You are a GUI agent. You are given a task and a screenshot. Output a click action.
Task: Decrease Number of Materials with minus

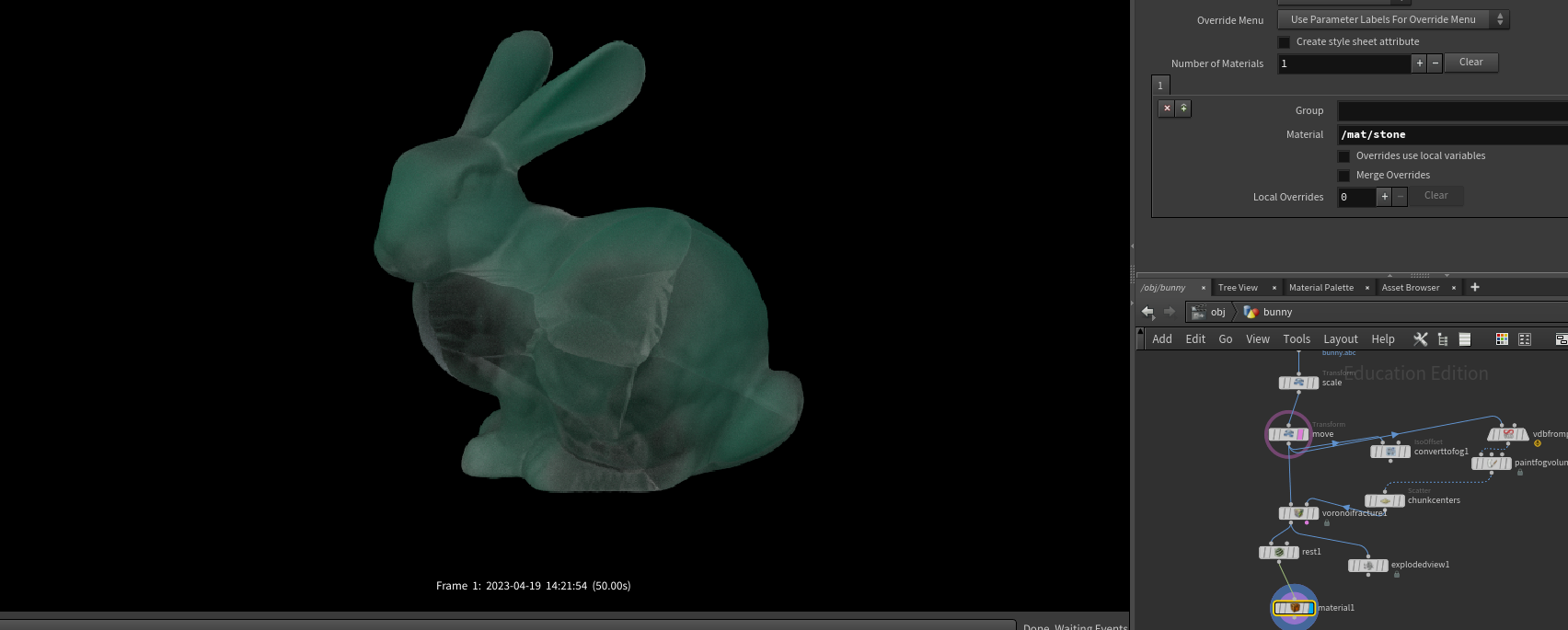1435,63
